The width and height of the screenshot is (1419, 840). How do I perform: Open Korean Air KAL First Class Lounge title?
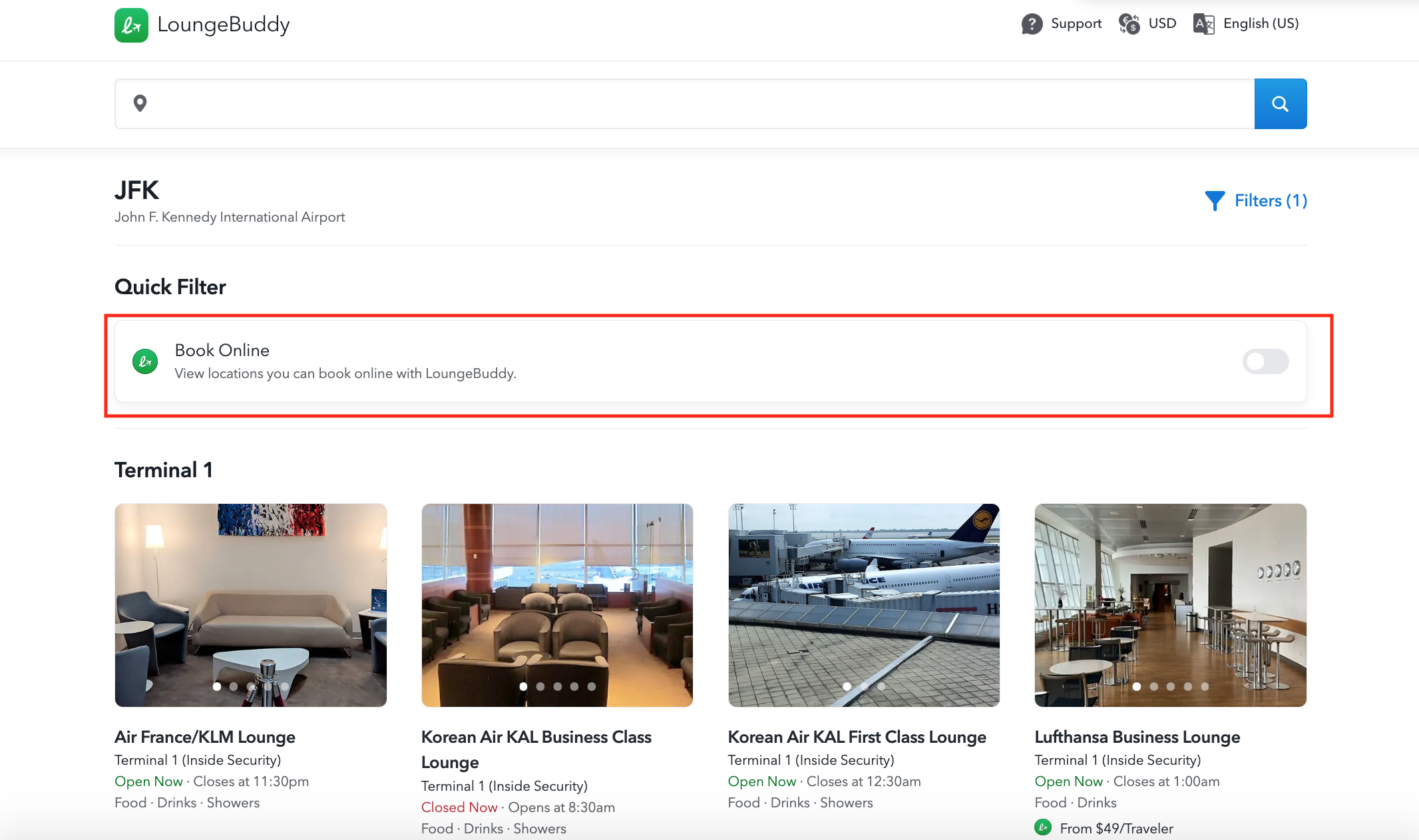pyautogui.click(x=857, y=737)
